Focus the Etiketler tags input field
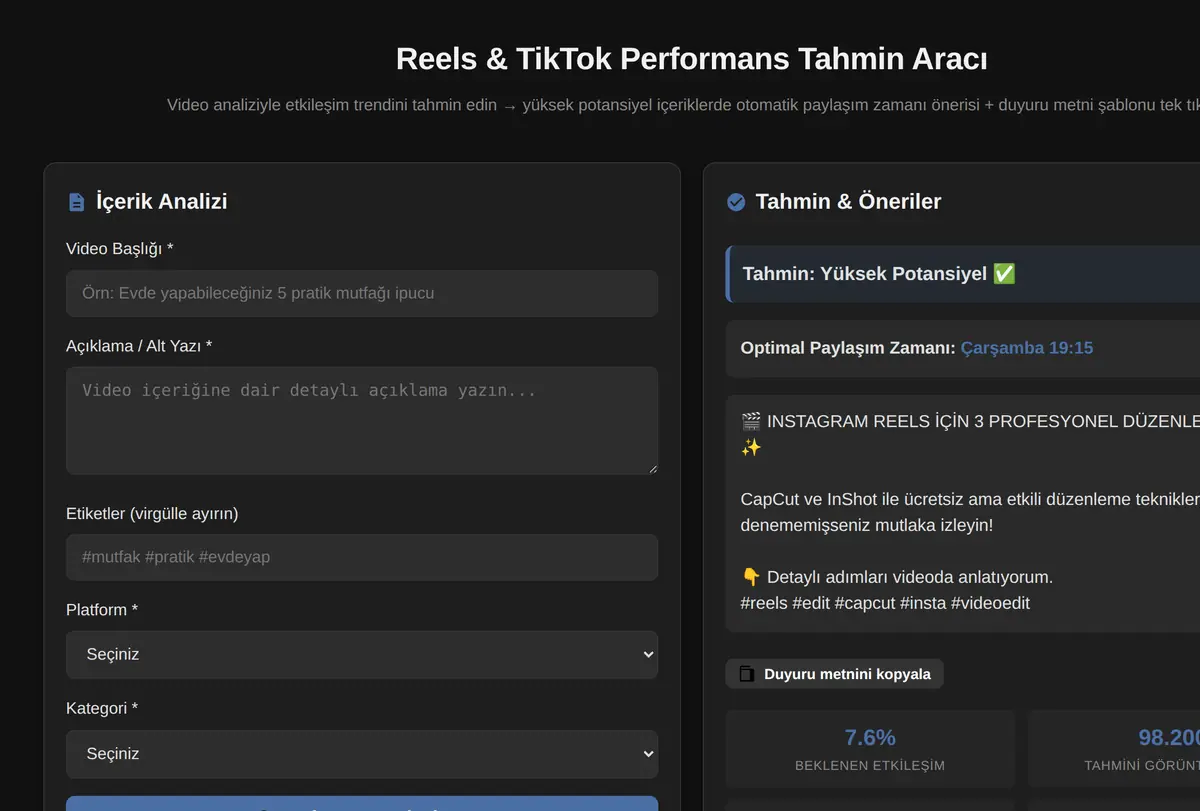The image size is (1200, 811). pyautogui.click(x=362, y=557)
